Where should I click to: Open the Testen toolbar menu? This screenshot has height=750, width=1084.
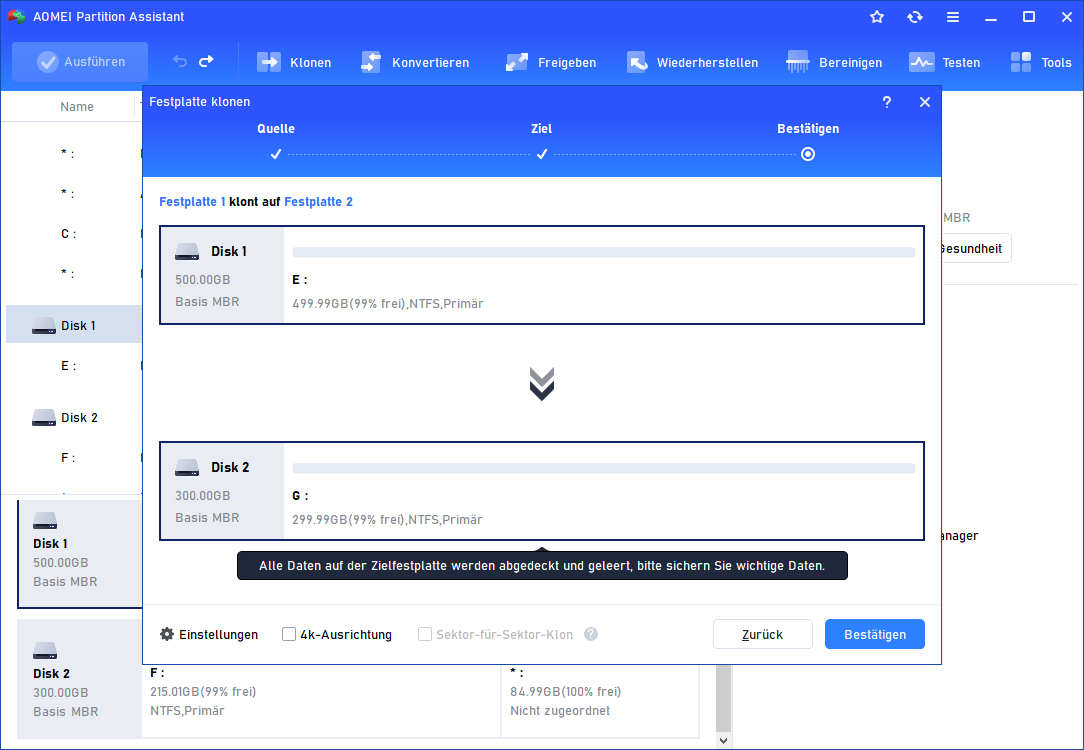(944, 62)
